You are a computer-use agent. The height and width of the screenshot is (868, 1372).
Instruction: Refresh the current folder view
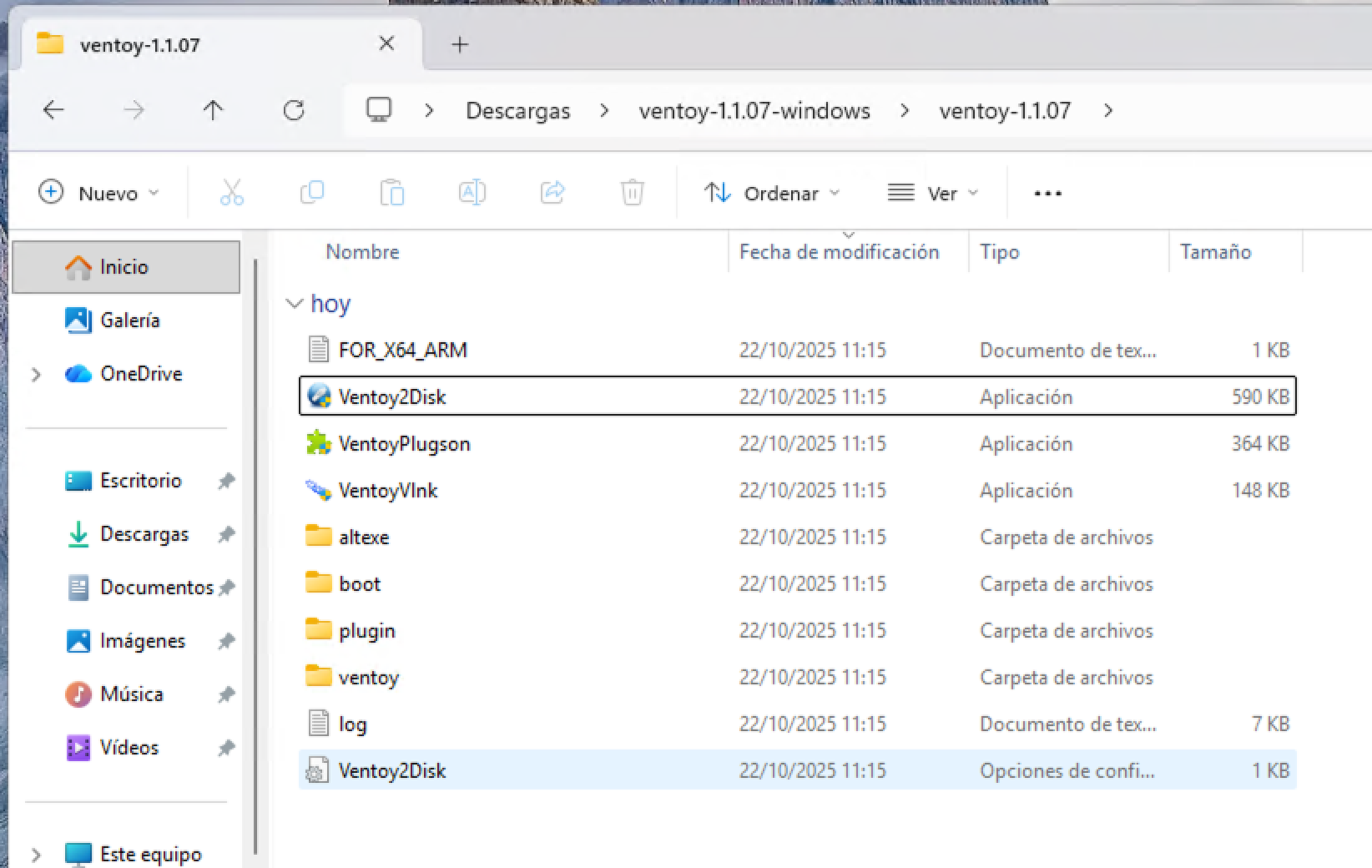[x=294, y=110]
